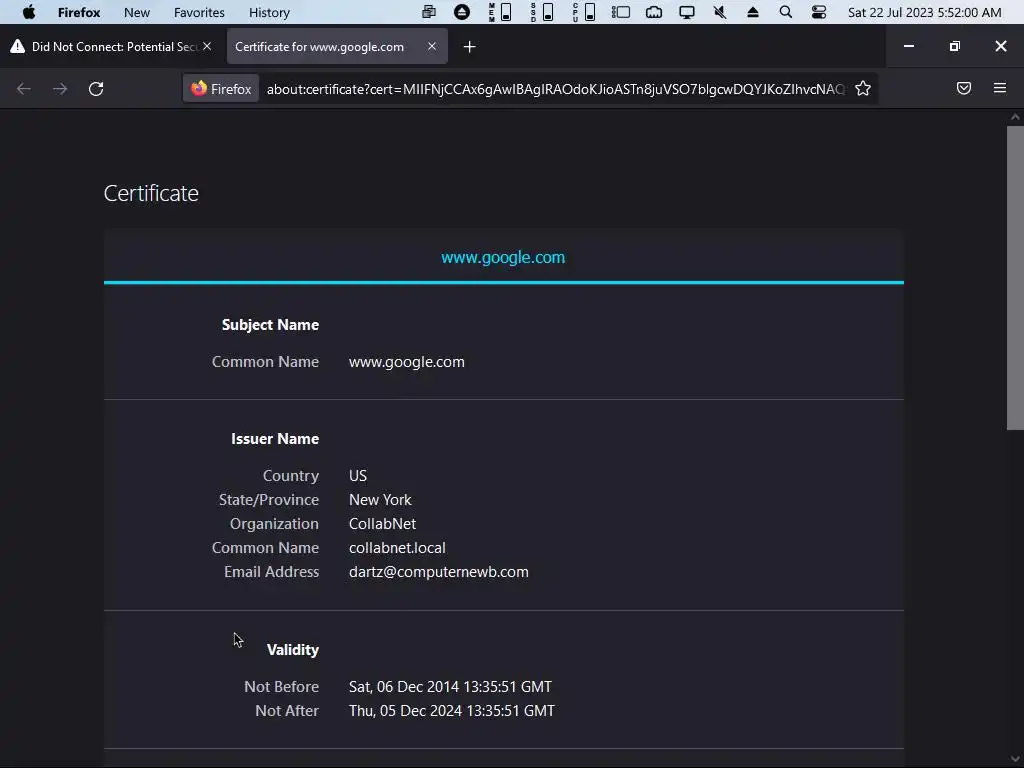Click the about:certificate URL field
1024x768 pixels.
555,89
